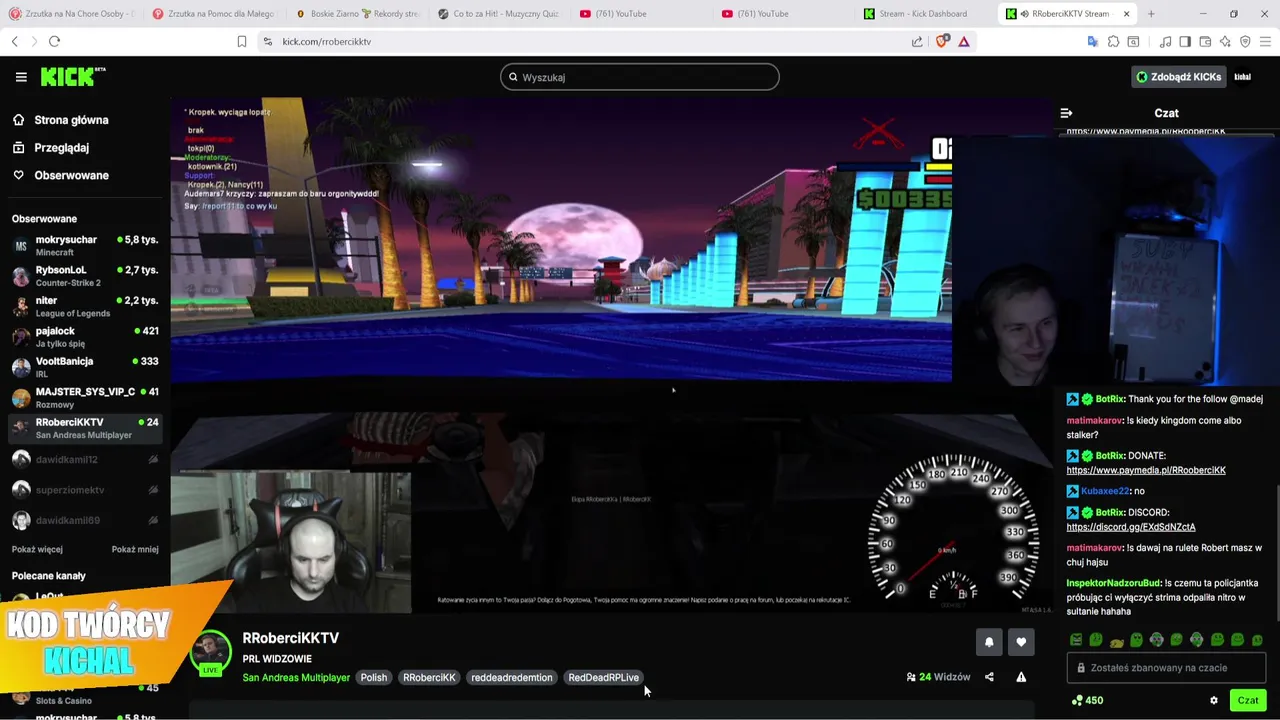Open offline channel dawidkamil69
The image size is (1280, 720).
(85, 520)
